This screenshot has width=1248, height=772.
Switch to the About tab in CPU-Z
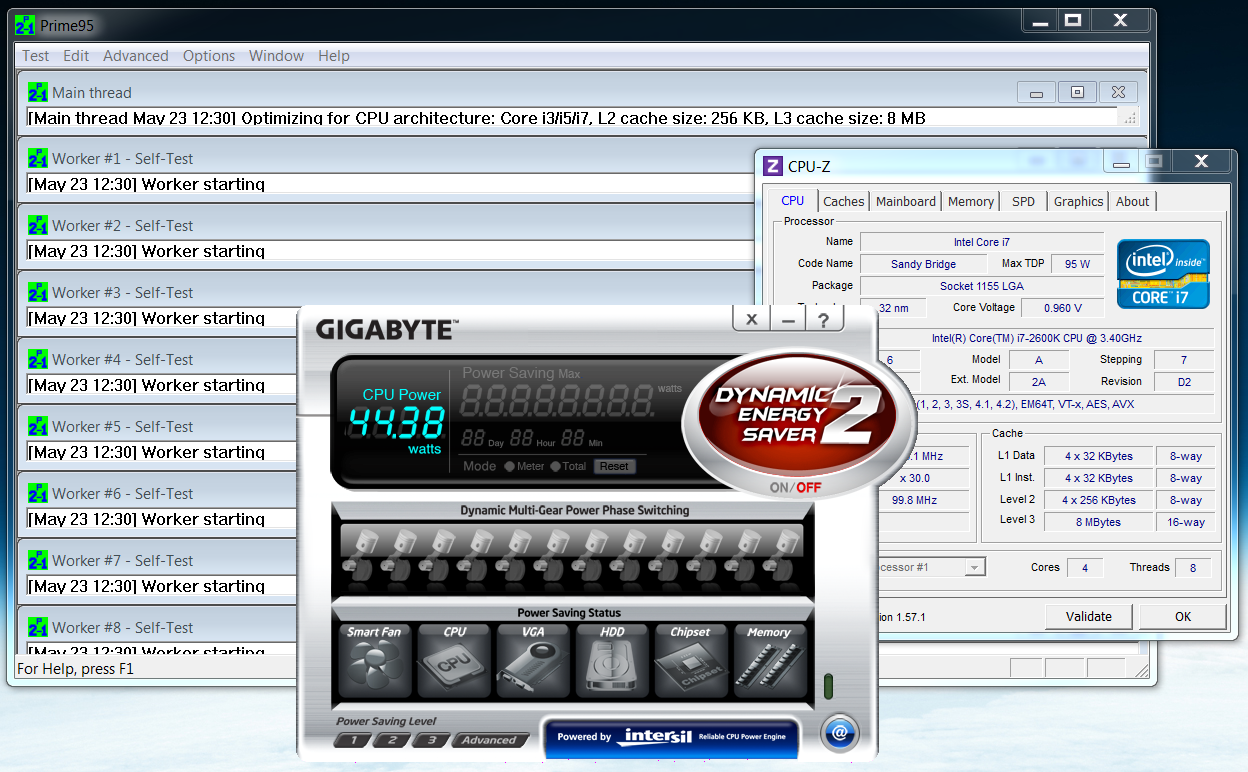1132,201
